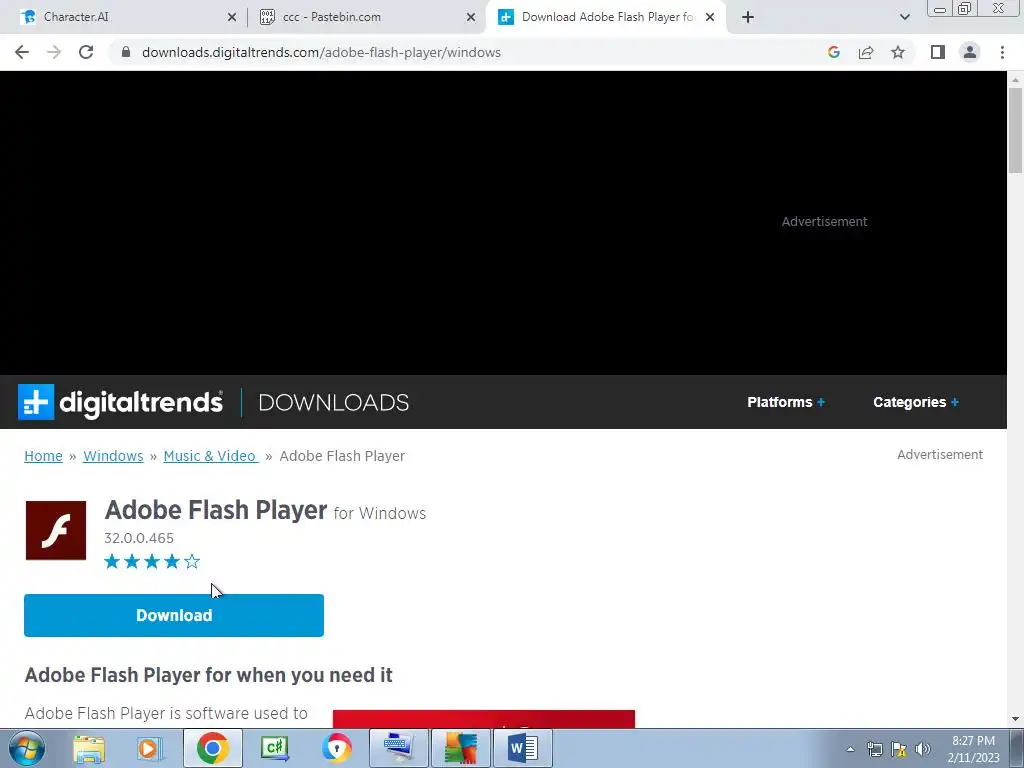The image size is (1024, 768).
Task: Follow the Home breadcrumb link
Action: coord(43,456)
